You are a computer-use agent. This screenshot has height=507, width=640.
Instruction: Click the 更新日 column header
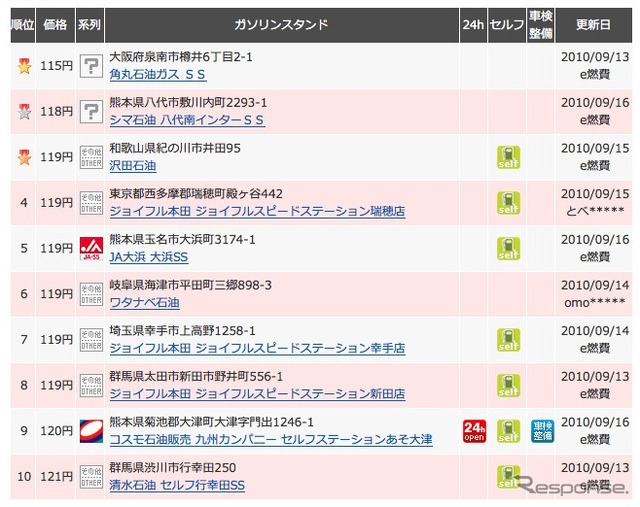coord(593,25)
